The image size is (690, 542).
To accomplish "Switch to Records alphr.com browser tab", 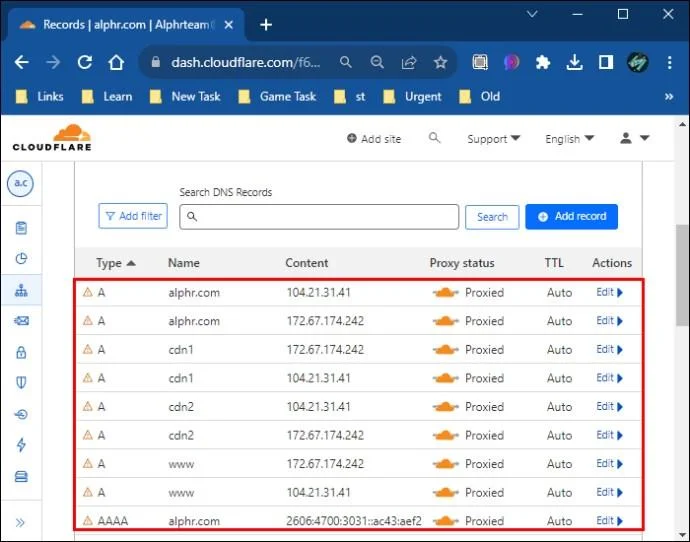I will pyautogui.click(x=126, y=25).
